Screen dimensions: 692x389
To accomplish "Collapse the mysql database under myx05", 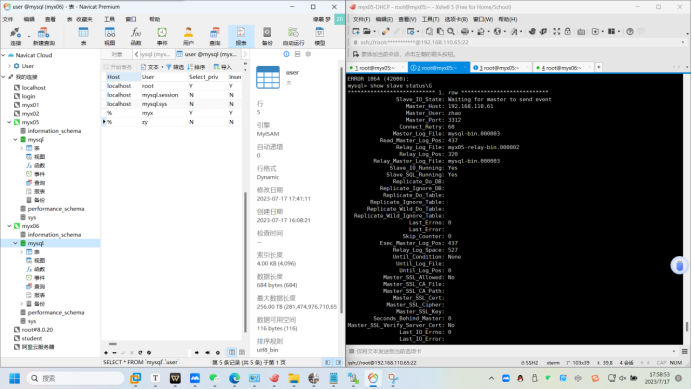I will [x=15, y=140].
